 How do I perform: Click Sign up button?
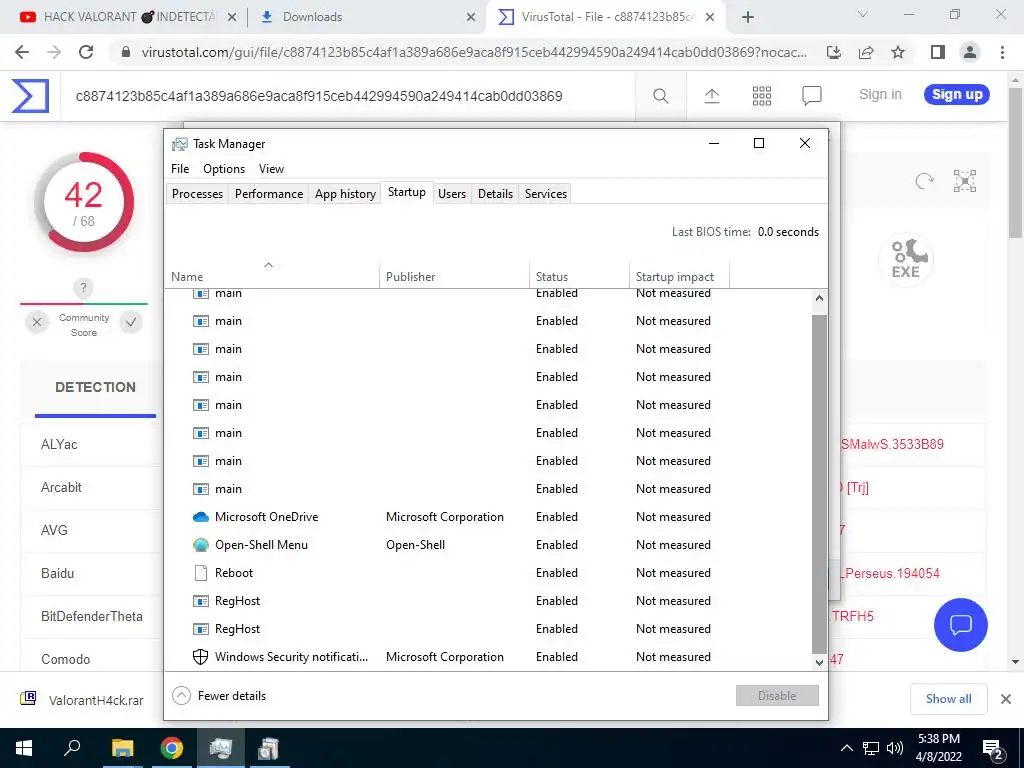[957, 95]
